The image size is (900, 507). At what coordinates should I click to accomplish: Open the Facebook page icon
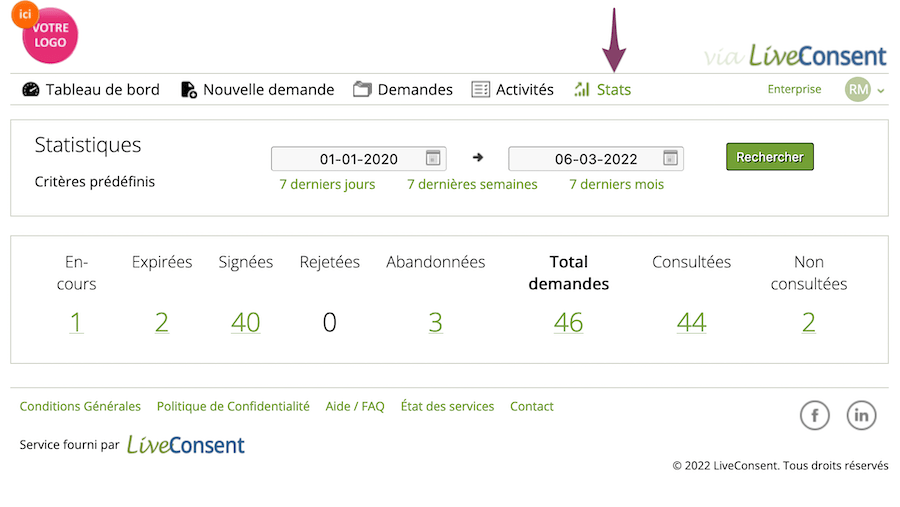pyautogui.click(x=814, y=415)
